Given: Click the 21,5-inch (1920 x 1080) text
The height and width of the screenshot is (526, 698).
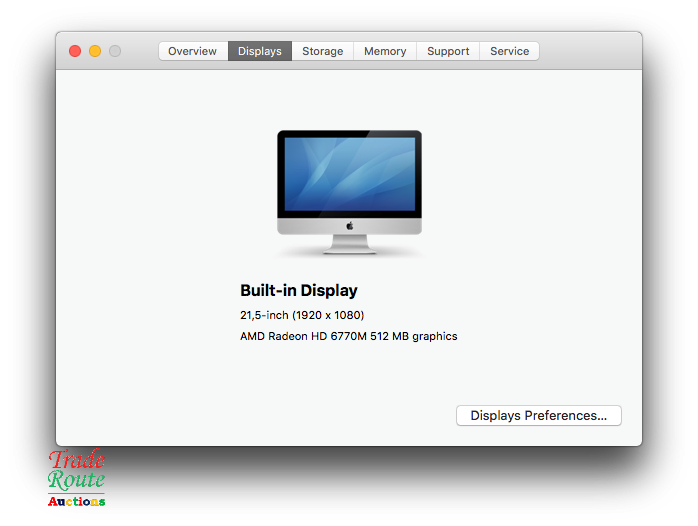Looking at the screenshot, I should 302,315.
